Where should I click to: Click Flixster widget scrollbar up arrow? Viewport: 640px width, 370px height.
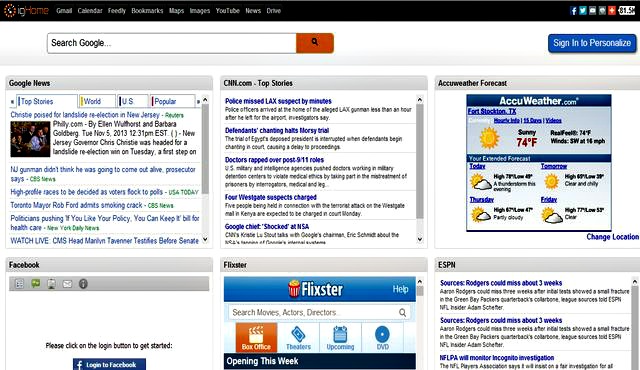click(420, 281)
